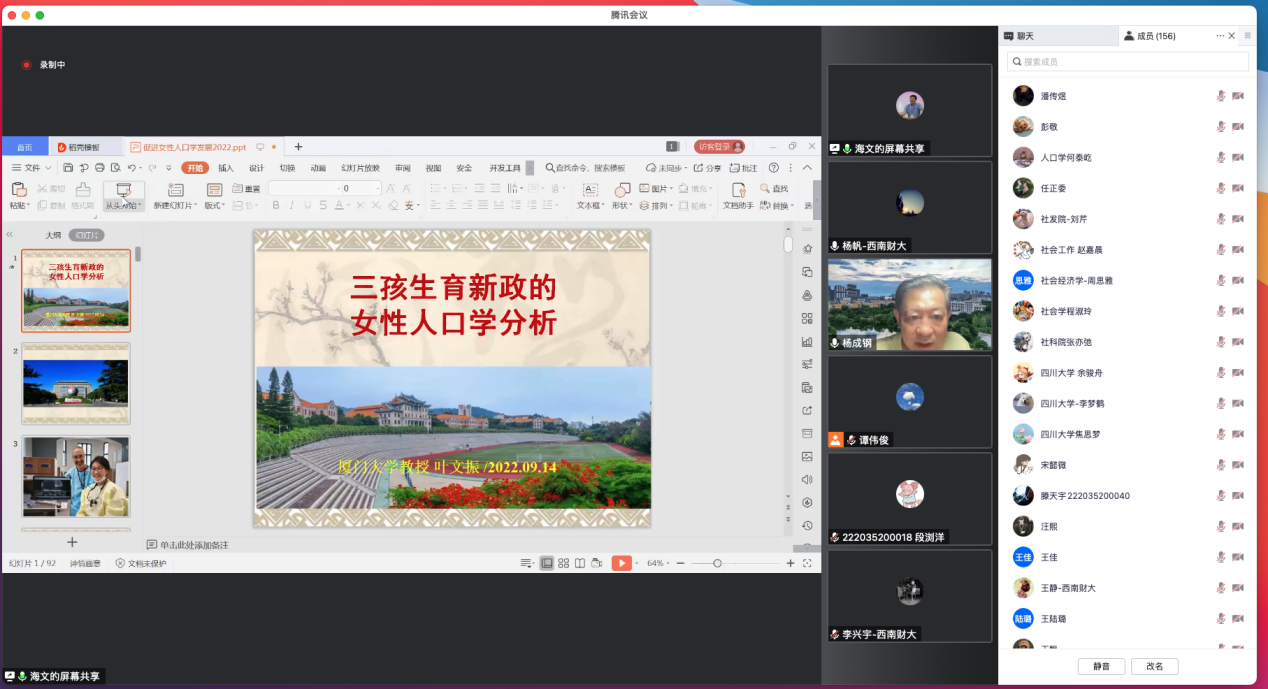Open the 版式 layout dropdown
This screenshot has height=689, width=1268.
tap(214, 205)
